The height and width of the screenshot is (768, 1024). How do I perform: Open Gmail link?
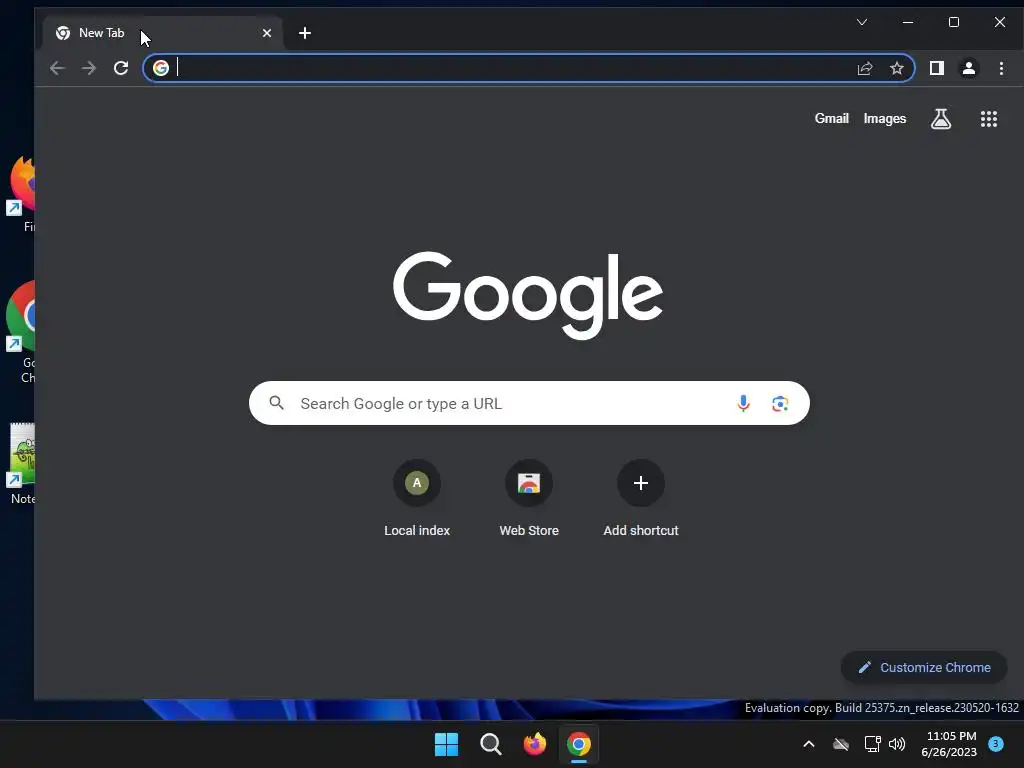click(x=831, y=118)
